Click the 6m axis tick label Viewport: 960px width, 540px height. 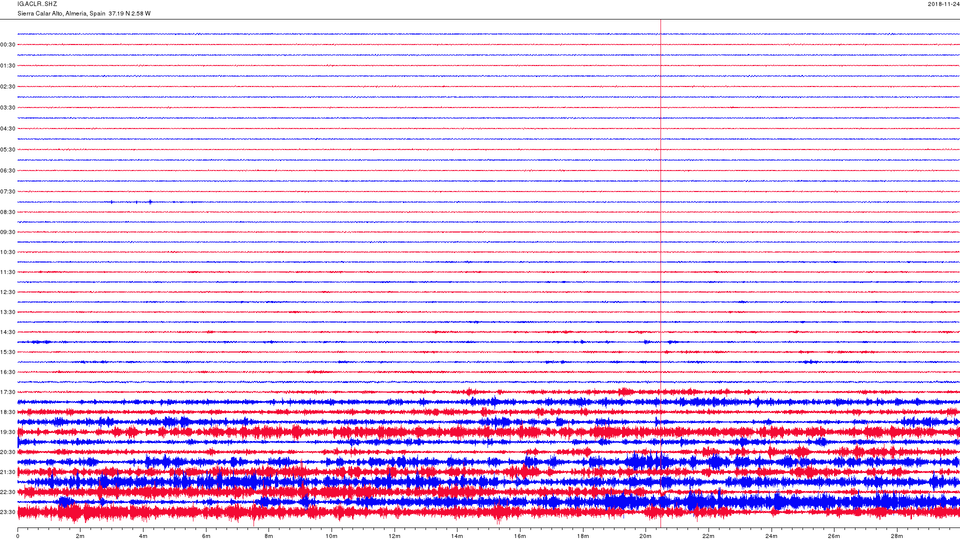pos(206,536)
